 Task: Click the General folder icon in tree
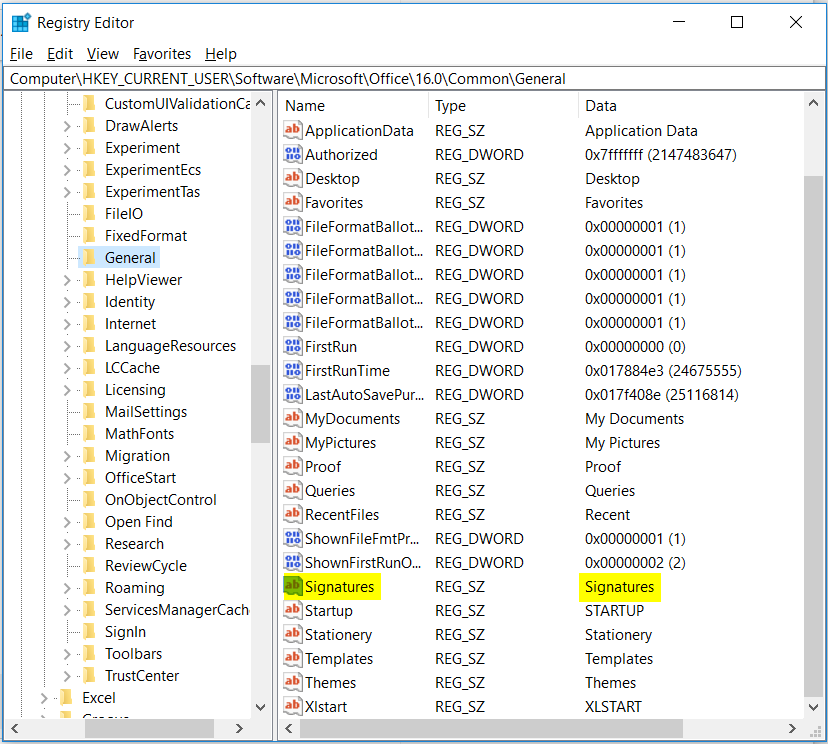pos(90,257)
